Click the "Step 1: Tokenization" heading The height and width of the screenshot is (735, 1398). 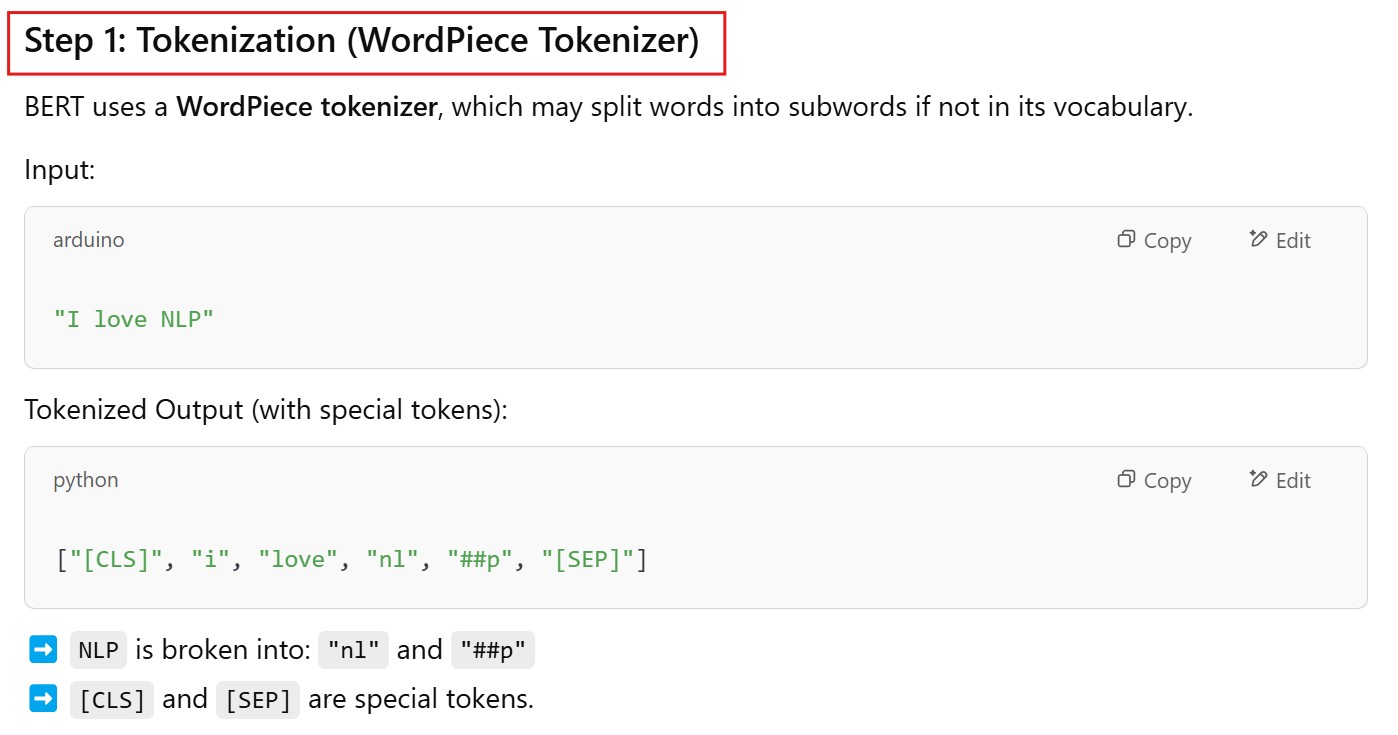point(362,42)
